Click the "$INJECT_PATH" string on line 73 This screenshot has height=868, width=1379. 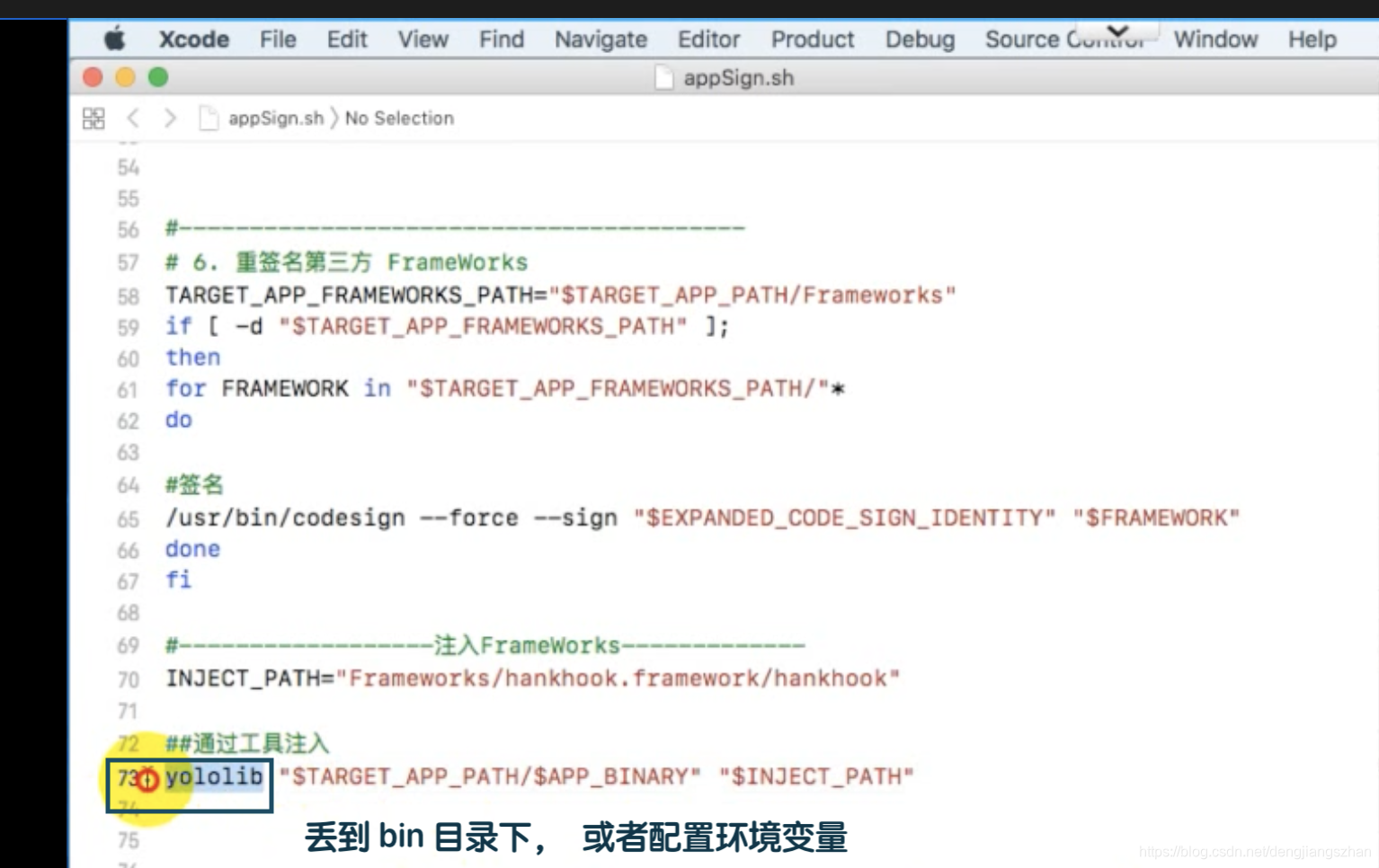pos(816,776)
